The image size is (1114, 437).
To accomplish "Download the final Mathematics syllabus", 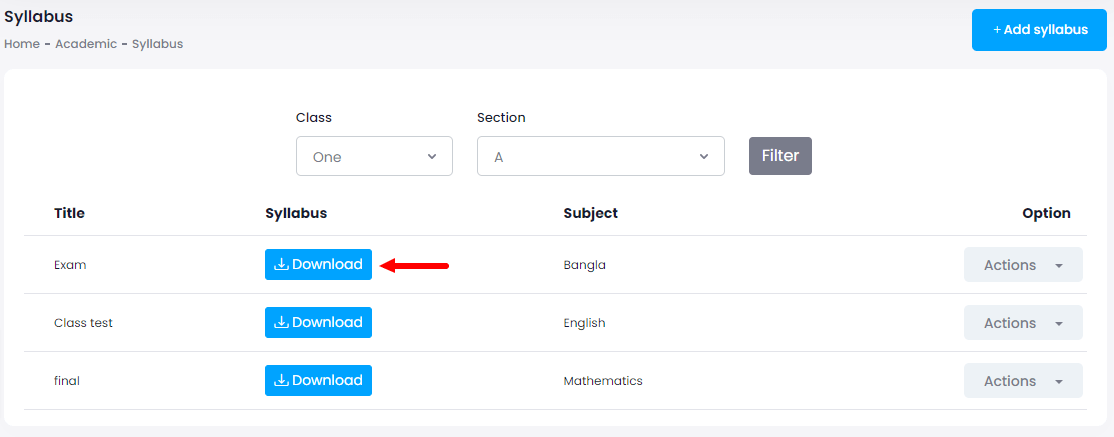I will (x=318, y=381).
